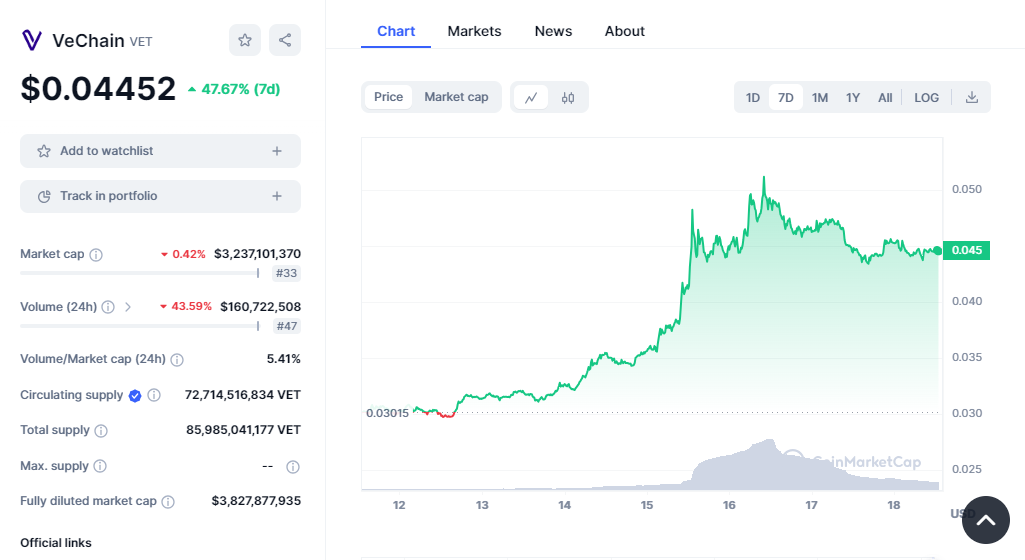
Task: Click the #33 market cap rank badge
Action: (286, 273)
